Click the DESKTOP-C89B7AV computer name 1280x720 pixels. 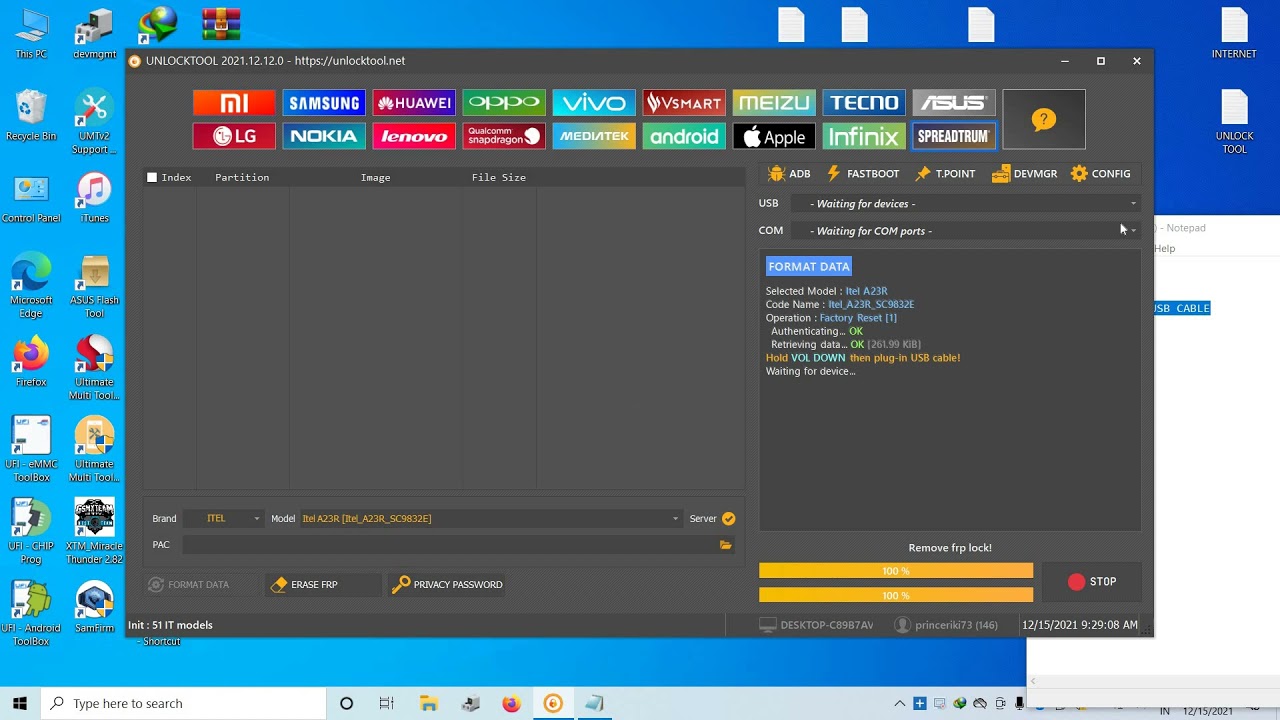tap(817, 625)
